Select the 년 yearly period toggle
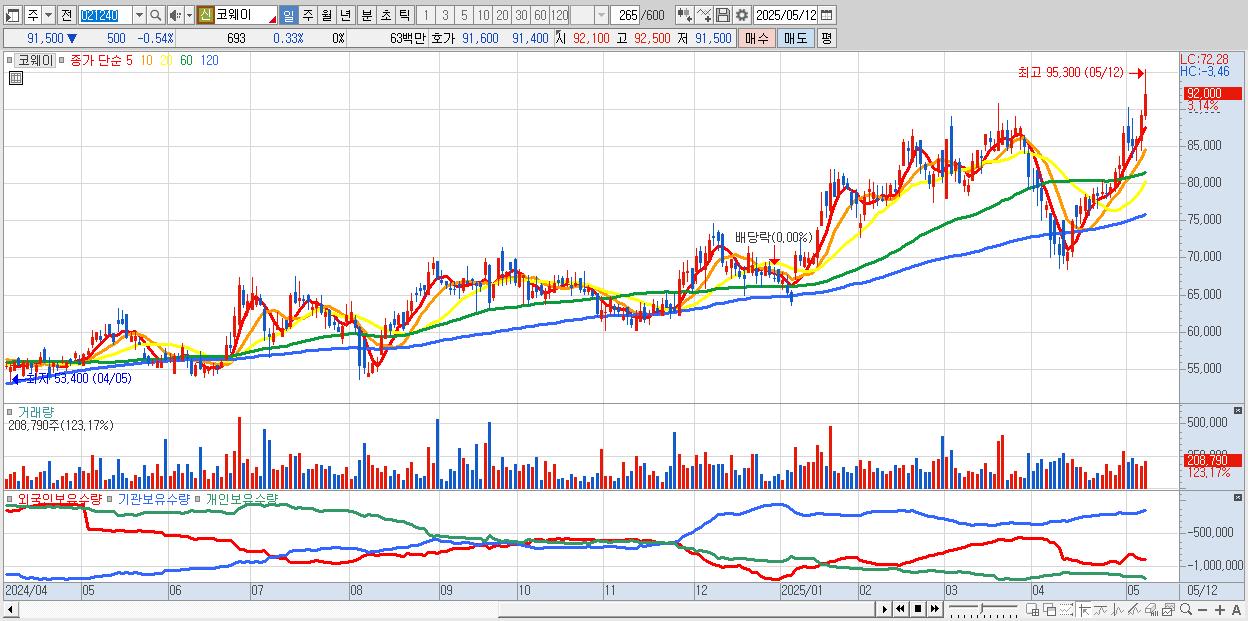The height and width of the screenshot is (621, 1248). pos(345,15)
